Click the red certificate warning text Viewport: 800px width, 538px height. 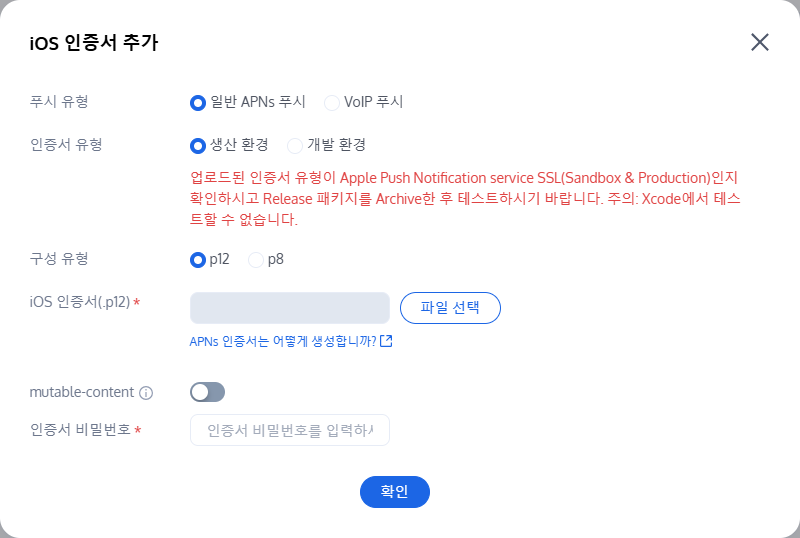coord(465,198)
